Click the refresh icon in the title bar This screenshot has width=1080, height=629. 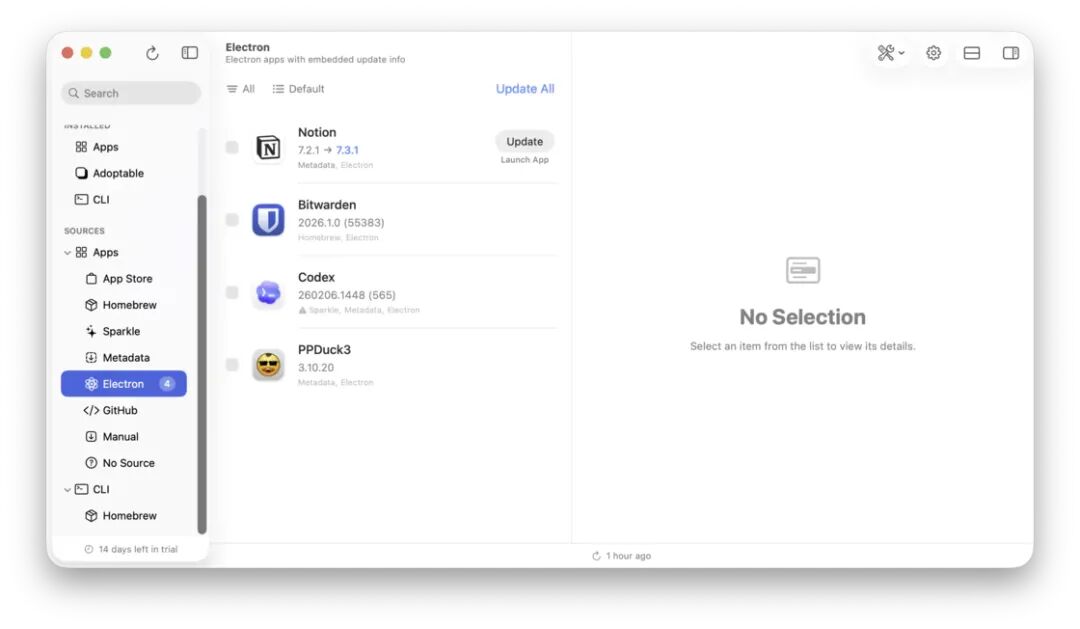(152, 53)
